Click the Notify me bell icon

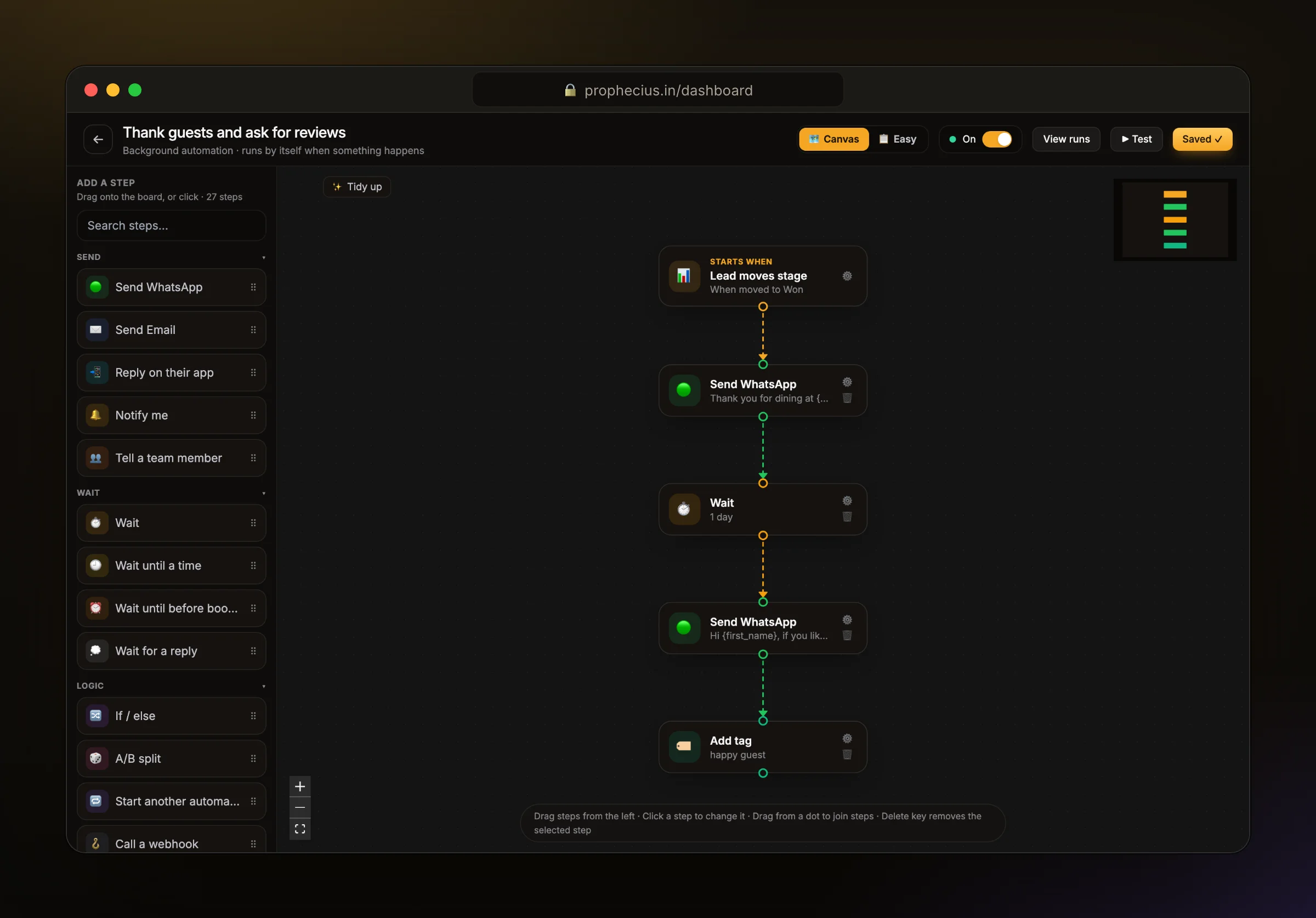pyautogui.click(x=97, y=415)
